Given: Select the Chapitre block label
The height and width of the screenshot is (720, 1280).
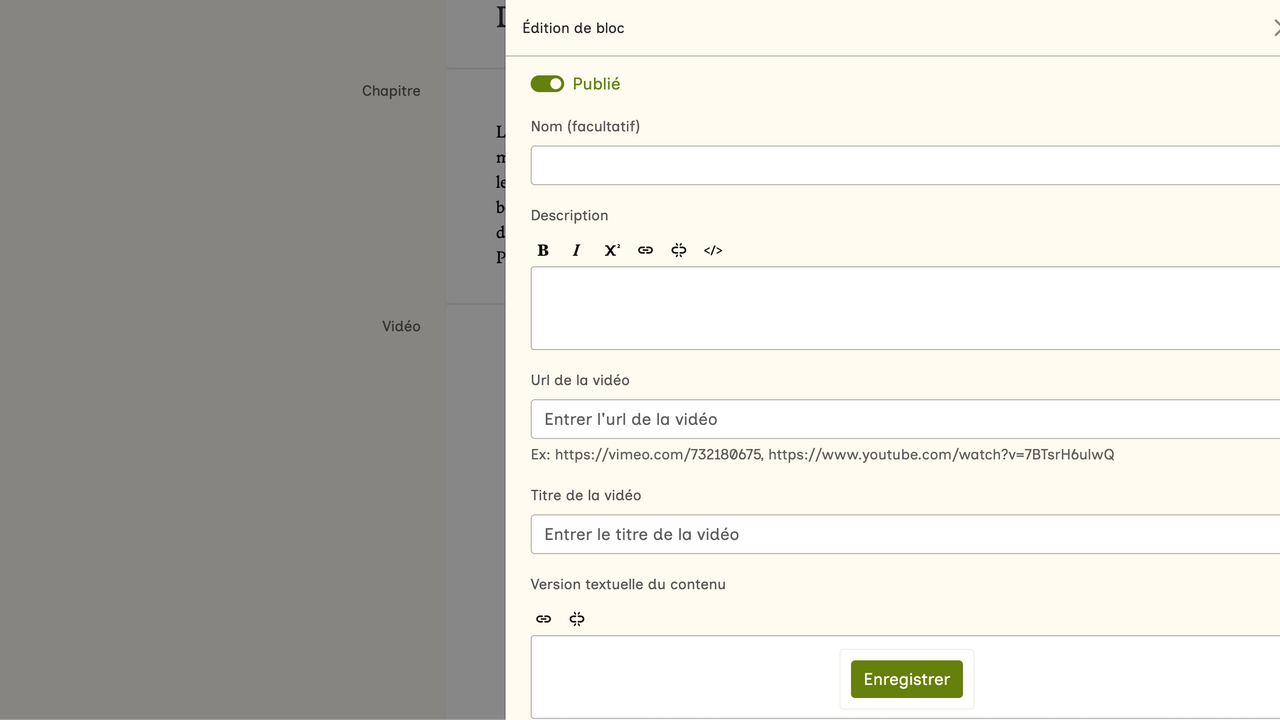Looking at the screenshot, I should pos(391,91).
